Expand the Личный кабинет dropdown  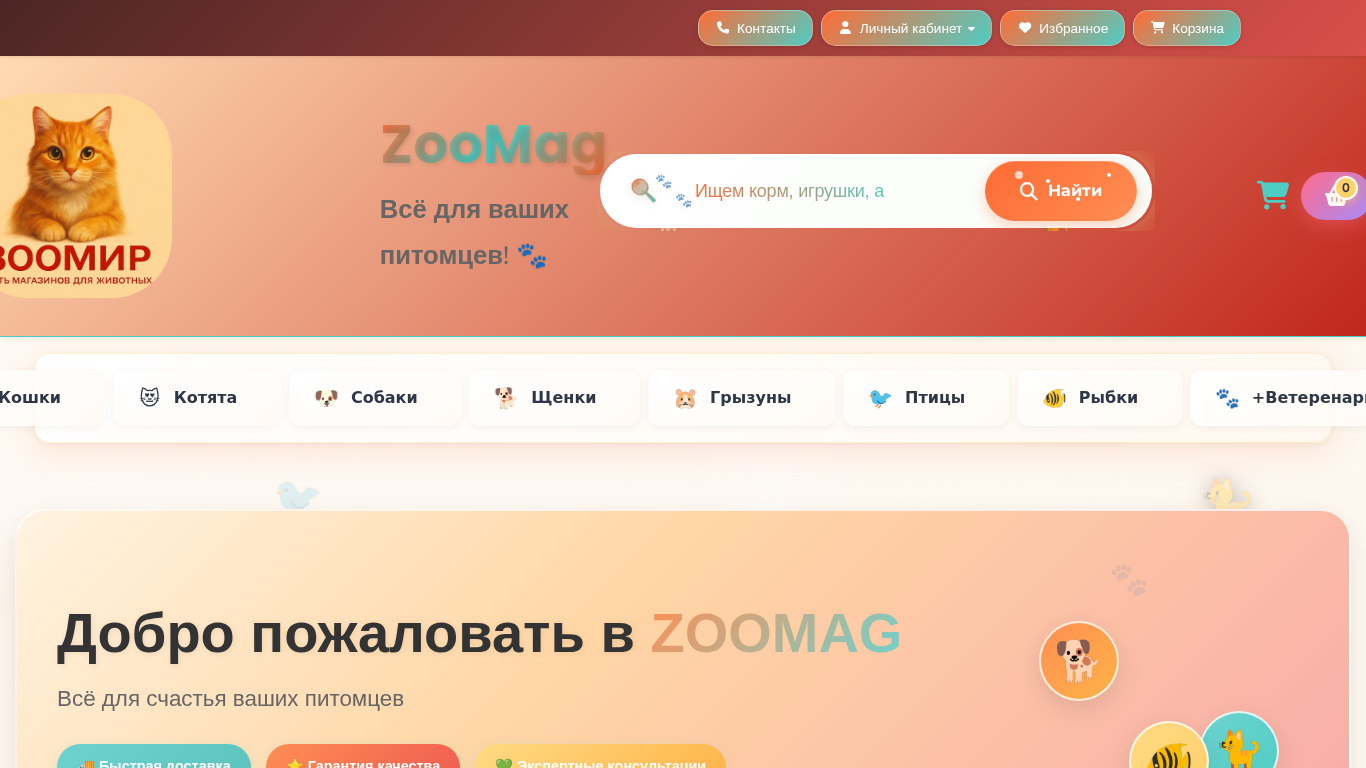[x=906, y=28]
